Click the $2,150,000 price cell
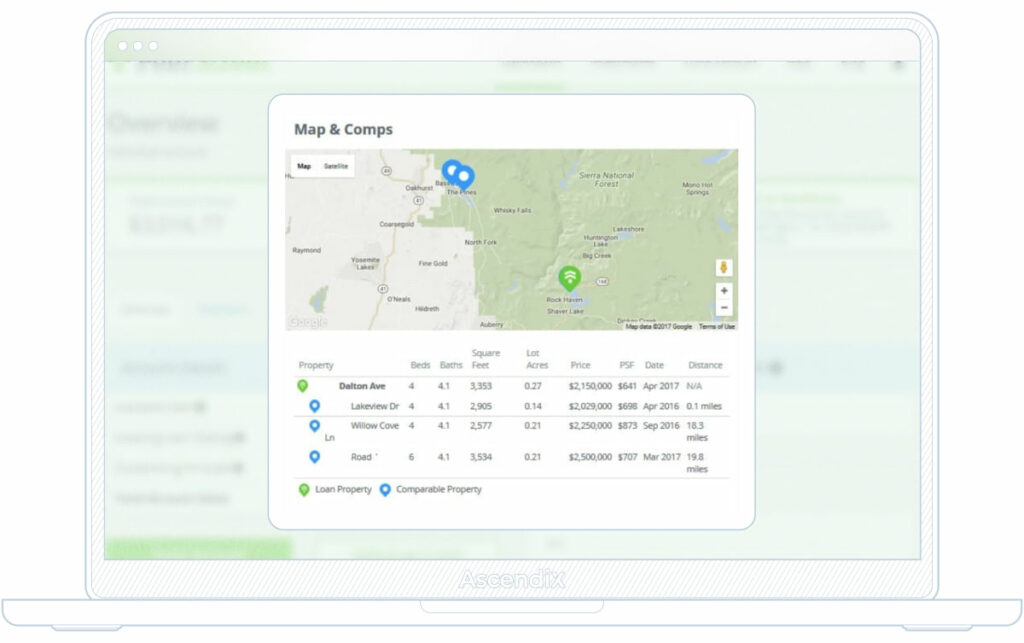Screen dimensions: 1024x643 tap(590, 386)
